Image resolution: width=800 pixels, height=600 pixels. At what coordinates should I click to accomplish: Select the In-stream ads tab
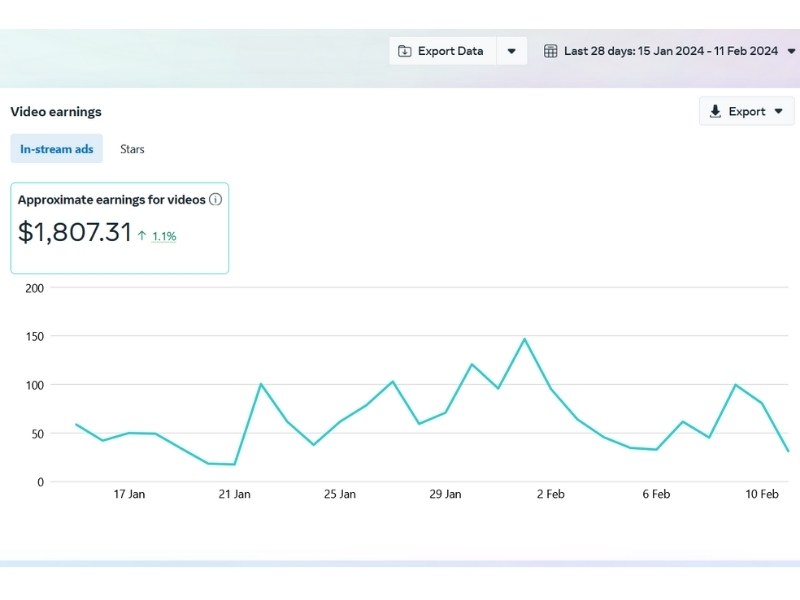(57, 149)
